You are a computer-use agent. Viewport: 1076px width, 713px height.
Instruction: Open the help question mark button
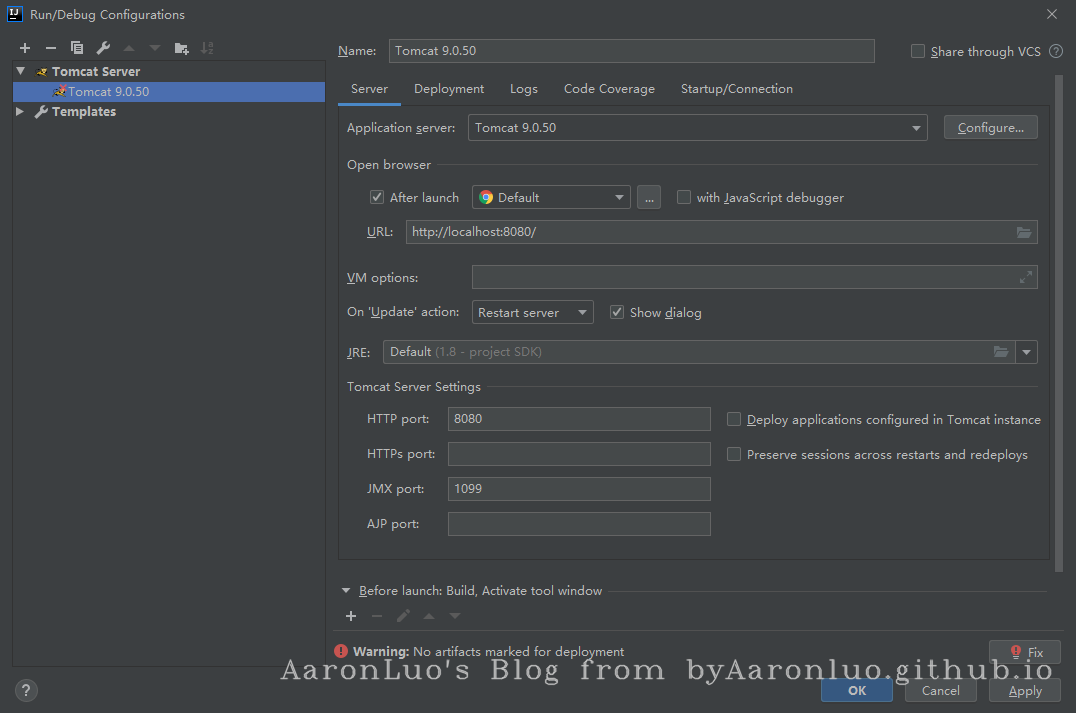point(27,690)
